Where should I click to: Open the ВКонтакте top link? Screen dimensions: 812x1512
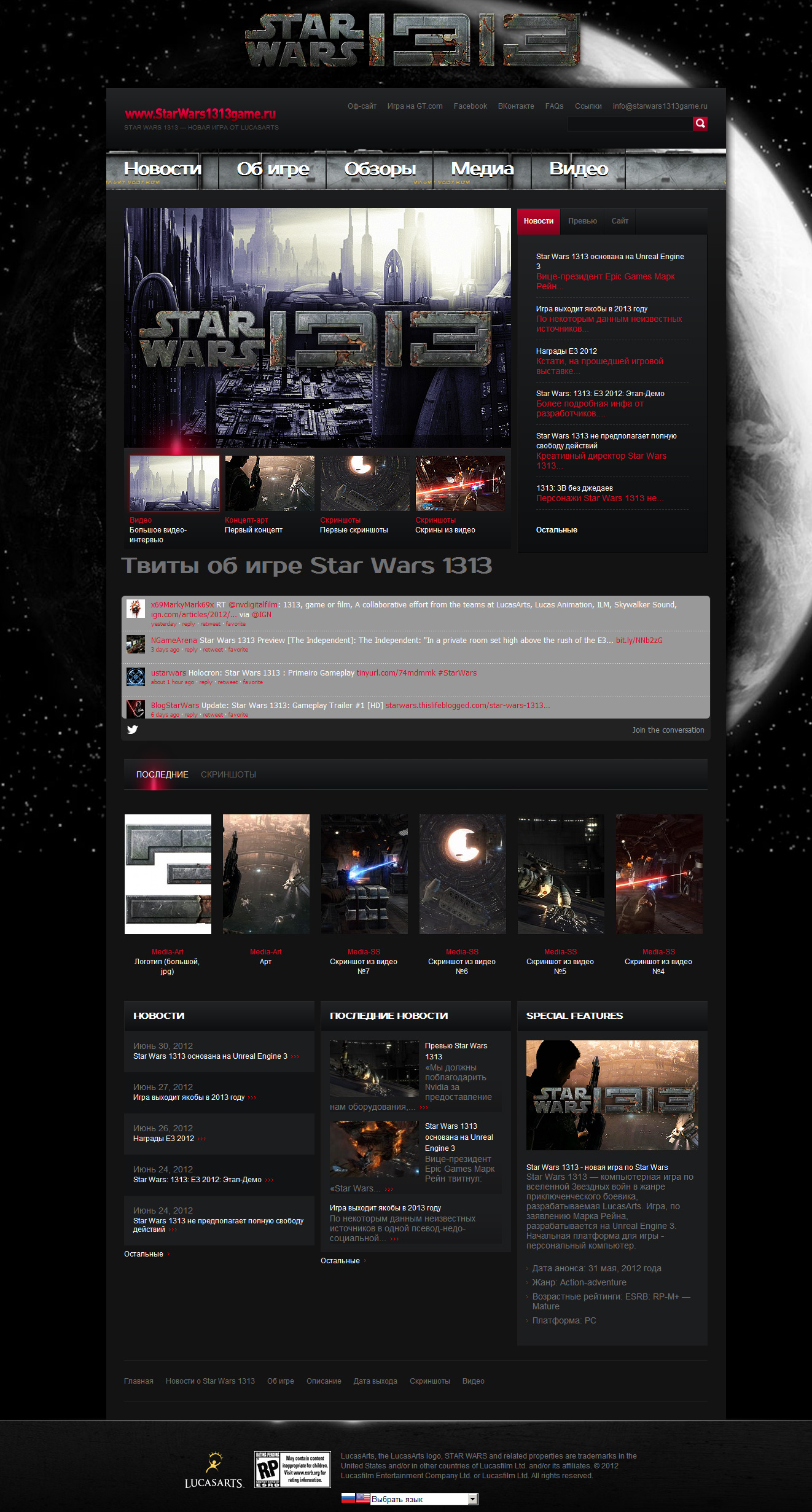516,106
